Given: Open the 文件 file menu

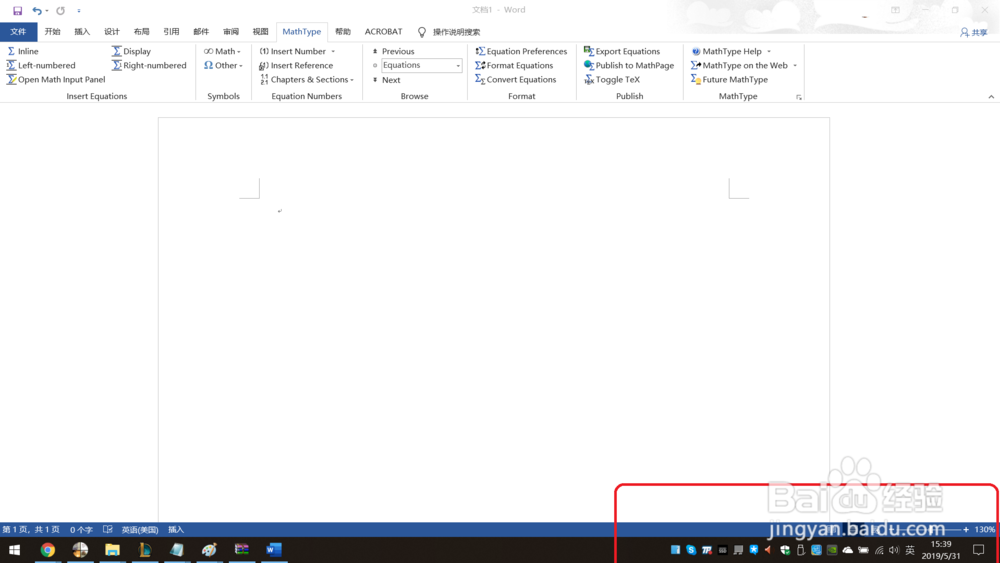Looking at the screenshot, I should click(18, 31).
